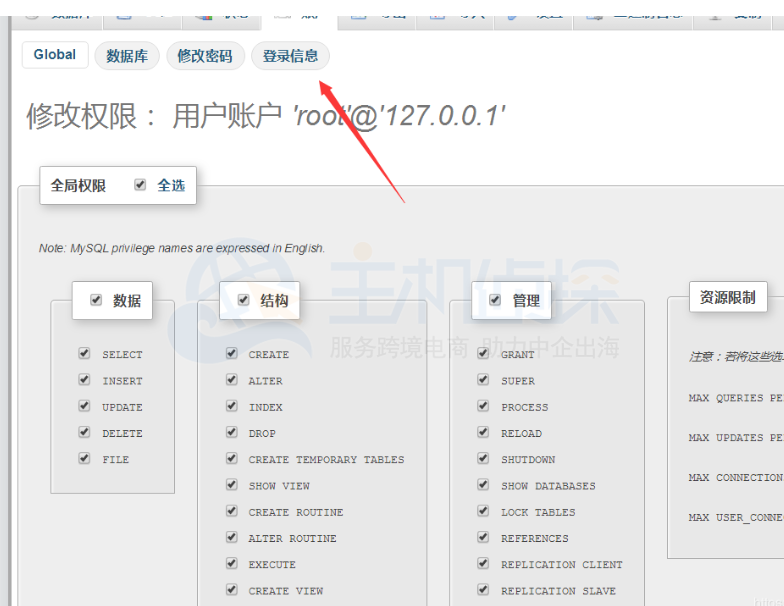Open the 修改密码 sub-tab

(x=205, y=56)
